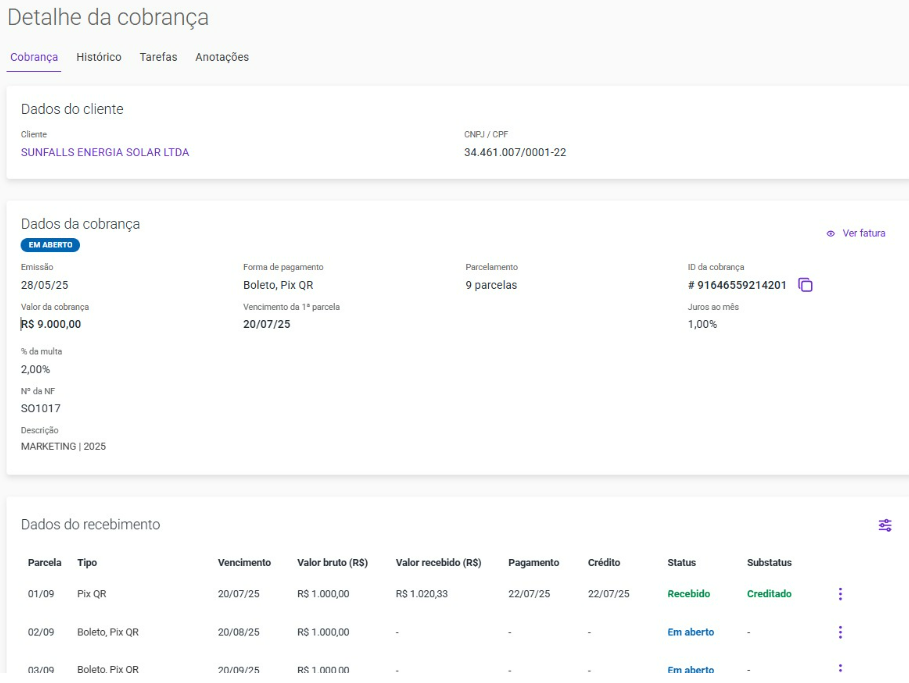The height and width of the screenshot is (683, 909).
Task: Open the Ver fatura link
Action: click(863, 233)
